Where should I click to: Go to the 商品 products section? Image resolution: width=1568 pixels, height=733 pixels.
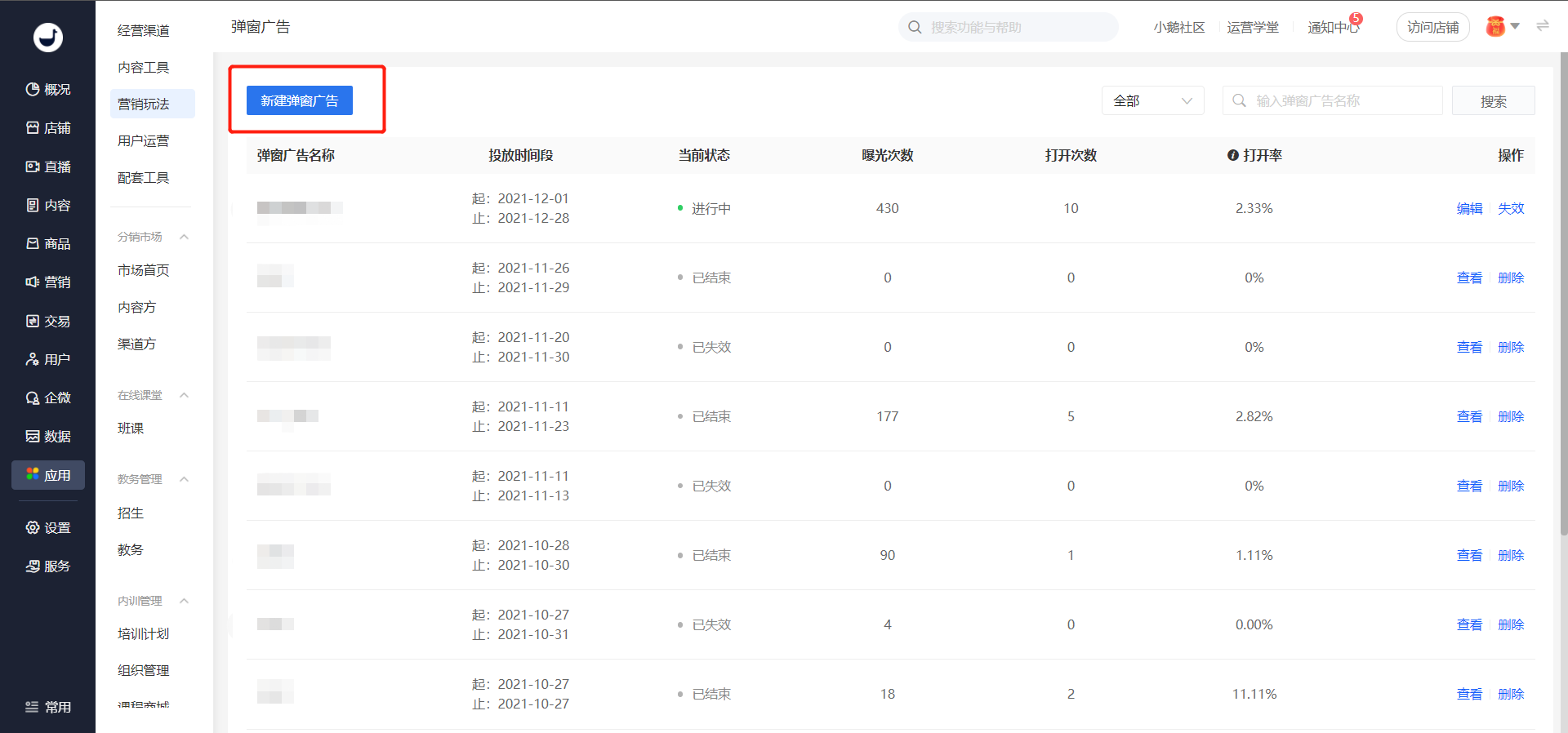point(47,243)
